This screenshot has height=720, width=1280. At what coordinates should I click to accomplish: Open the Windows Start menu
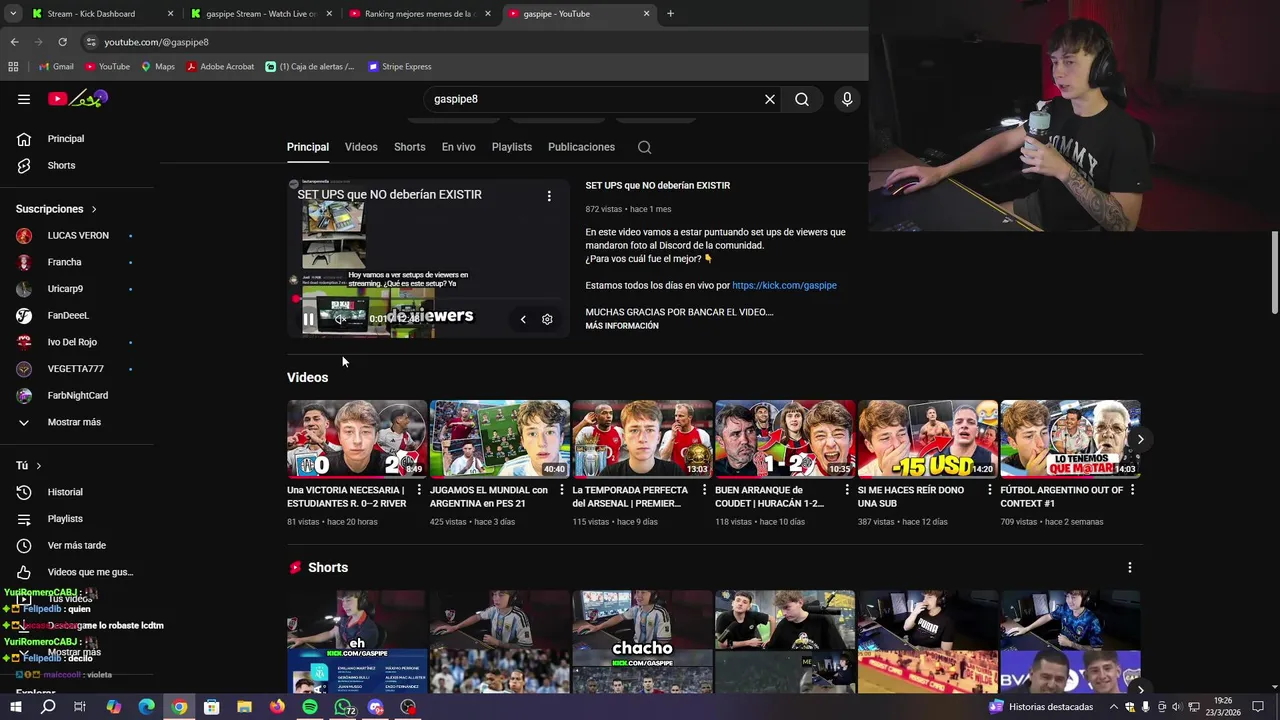(15, 707)
